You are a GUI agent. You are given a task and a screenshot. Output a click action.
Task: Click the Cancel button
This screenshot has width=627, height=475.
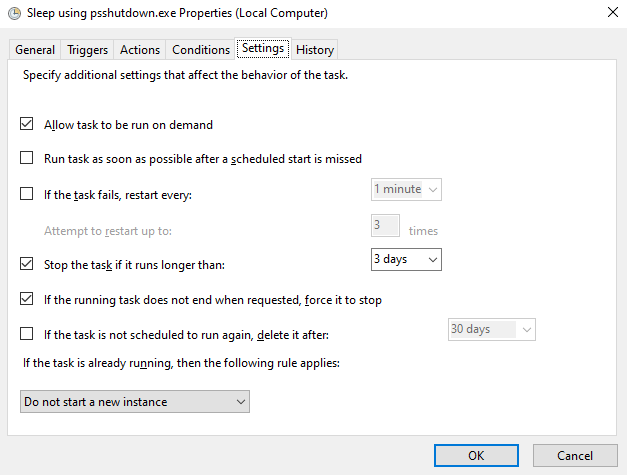pyautogui.click(x=575, y=456)
